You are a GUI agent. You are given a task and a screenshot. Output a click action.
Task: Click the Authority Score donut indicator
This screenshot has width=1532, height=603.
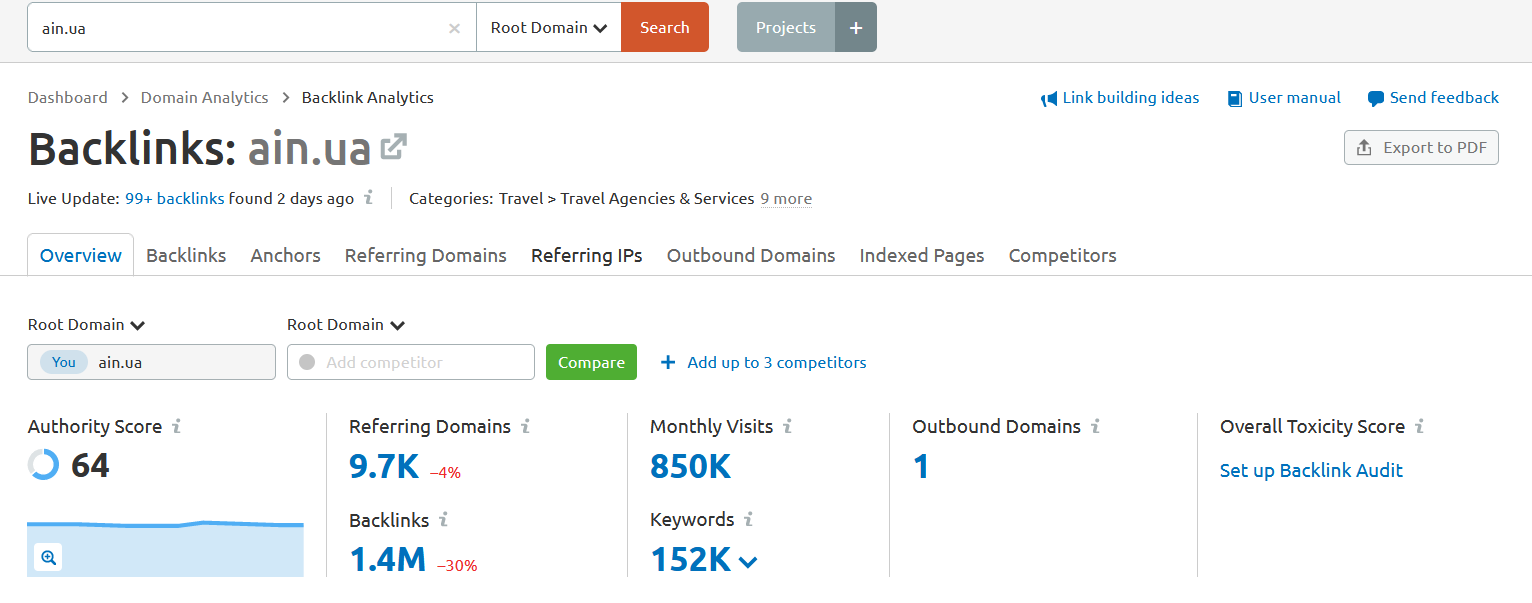click(43, 465)
